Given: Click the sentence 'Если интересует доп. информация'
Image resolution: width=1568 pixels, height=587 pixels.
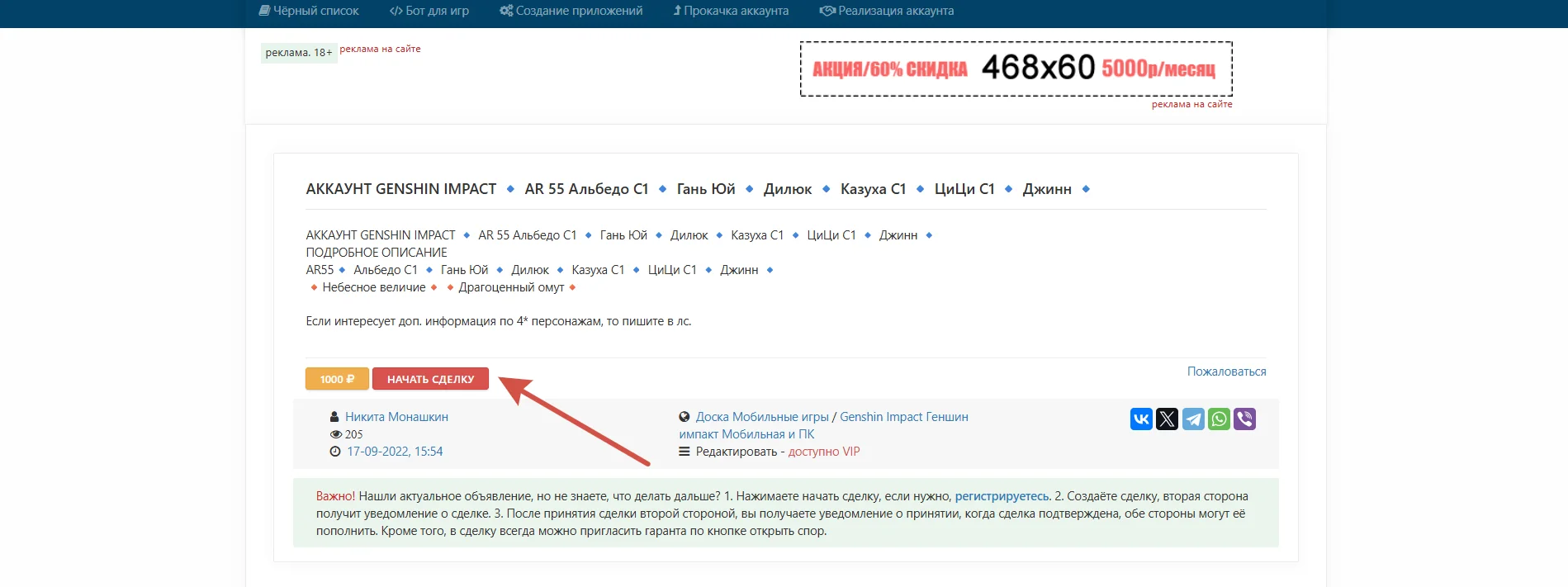Looking at the screenshot, I should pyautogui.click(x=499, y=321).
